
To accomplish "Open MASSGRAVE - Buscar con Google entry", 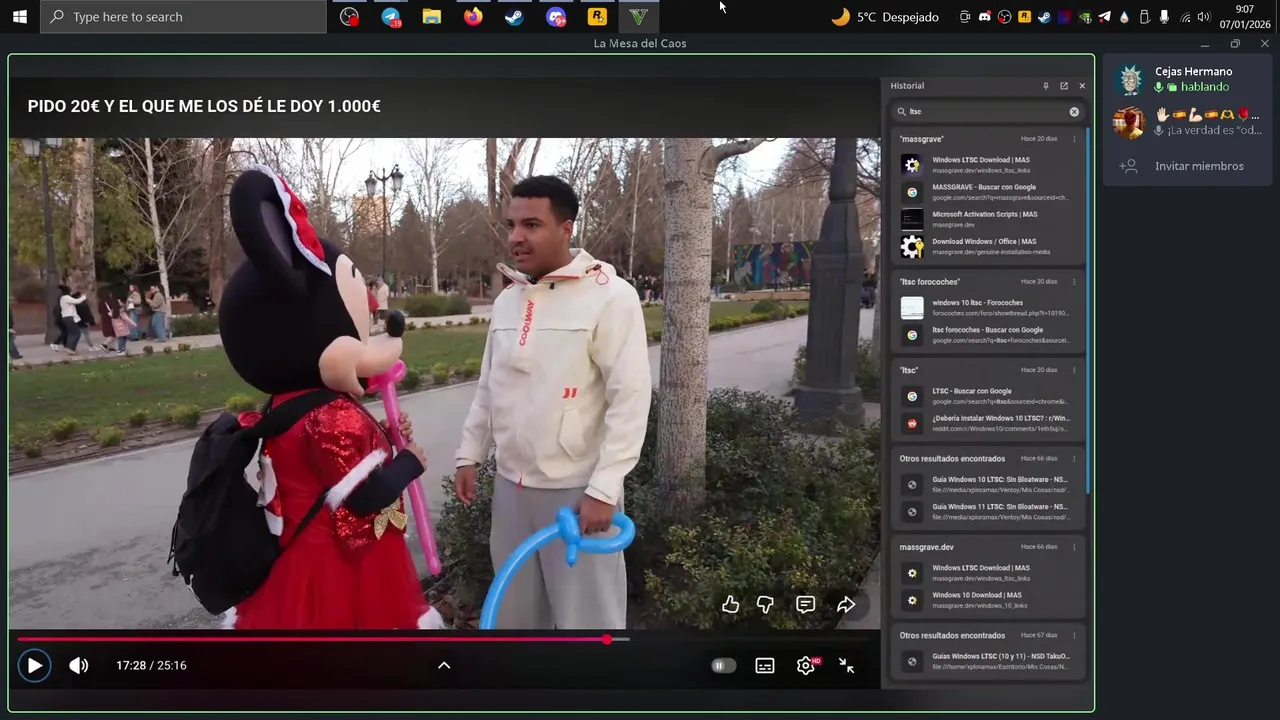I will pyautogui.click(x=988, y=192).
